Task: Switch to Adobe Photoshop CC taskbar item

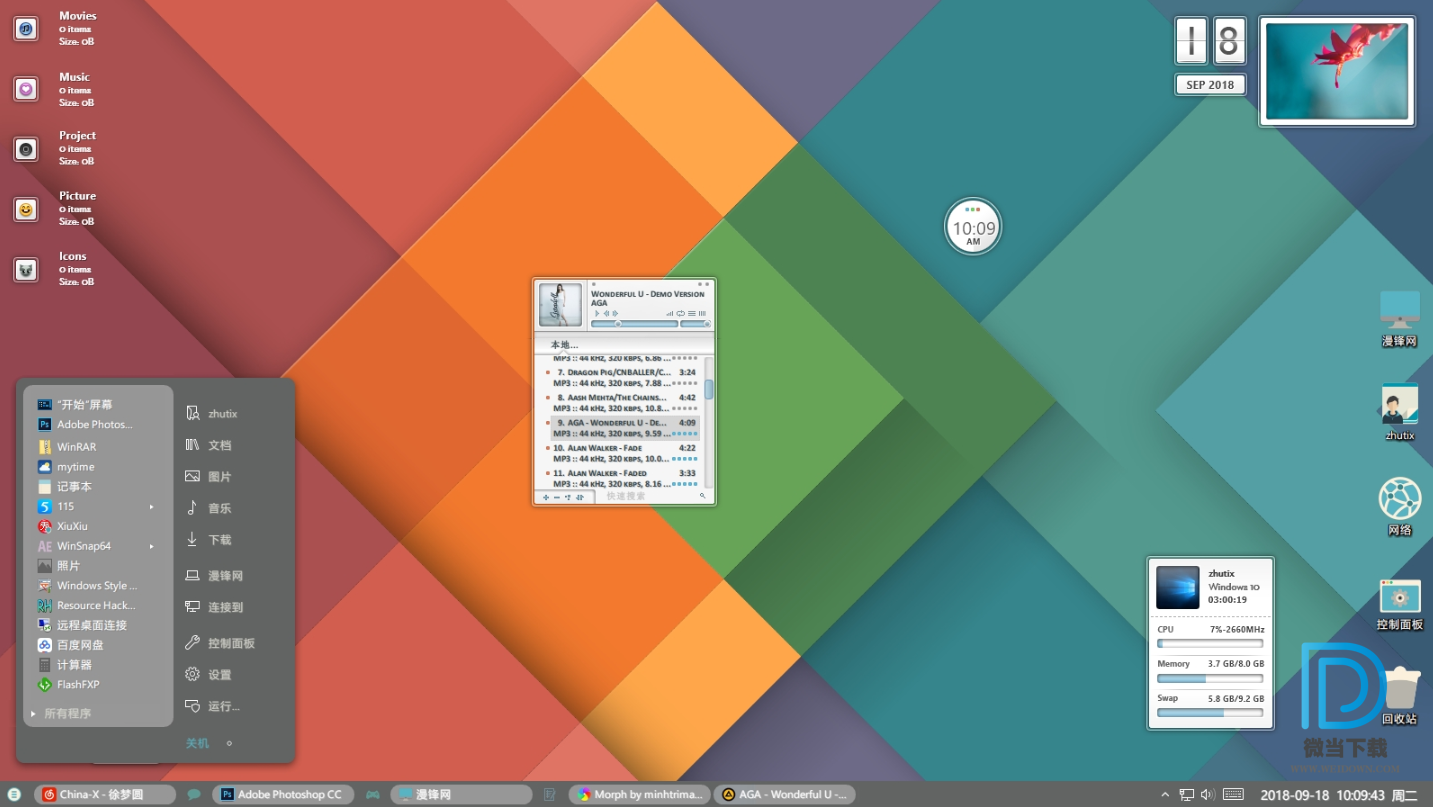Action: coord(283,794)
